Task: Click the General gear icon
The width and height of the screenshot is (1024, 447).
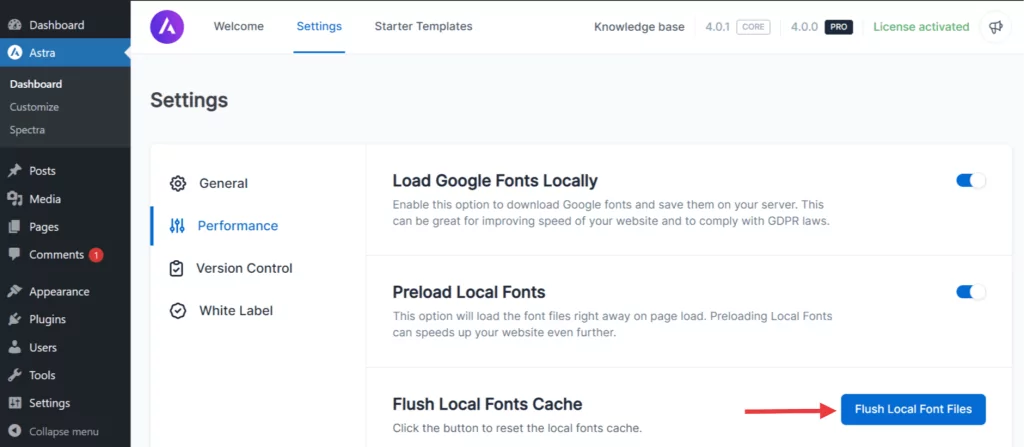Action: [x=178, y=184]
